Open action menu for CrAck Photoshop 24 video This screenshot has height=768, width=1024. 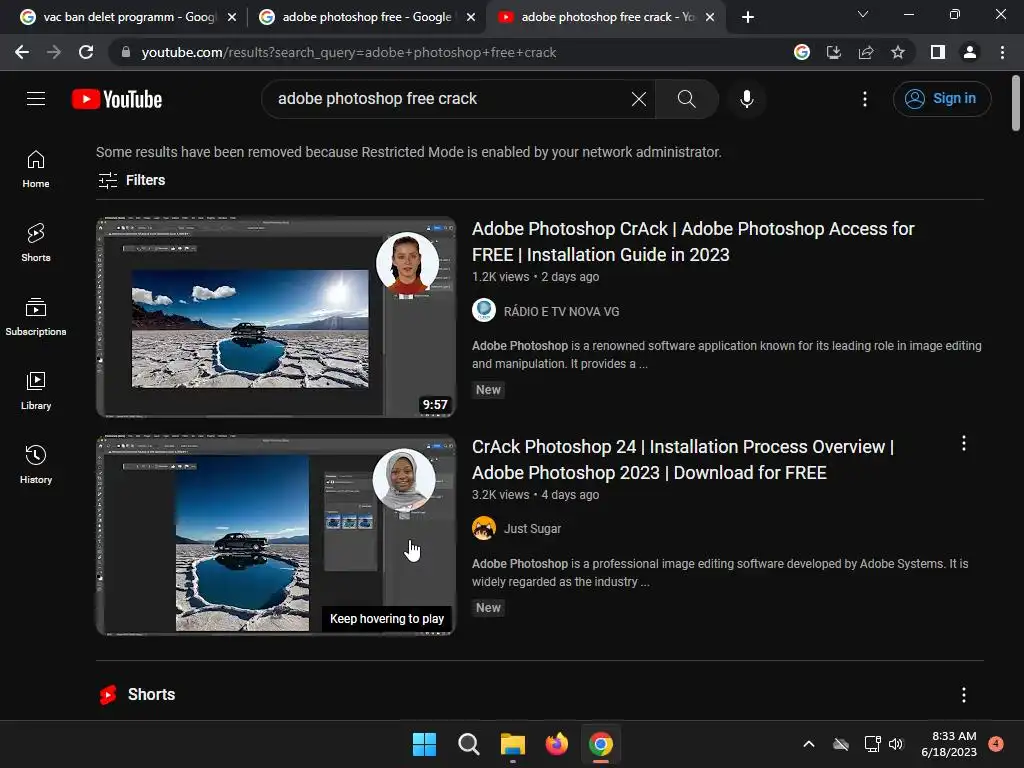click(963, 444)
